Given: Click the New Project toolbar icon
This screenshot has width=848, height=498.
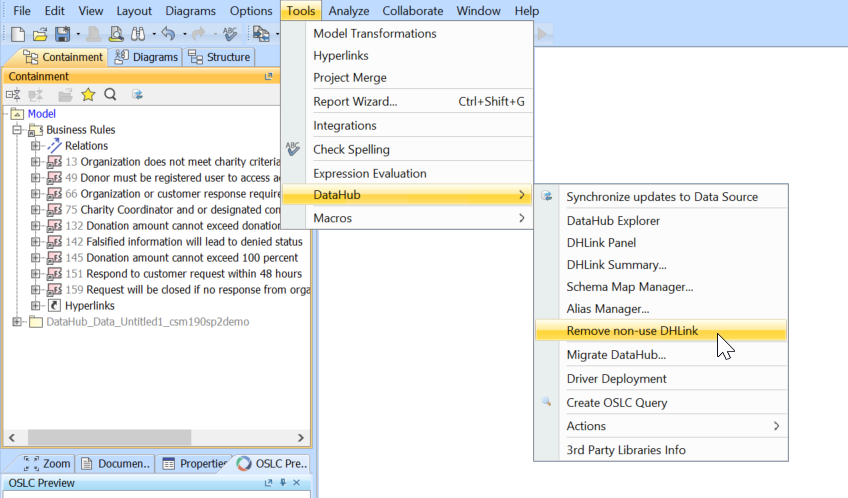Looking at the screenshot, I should (17, 33).
